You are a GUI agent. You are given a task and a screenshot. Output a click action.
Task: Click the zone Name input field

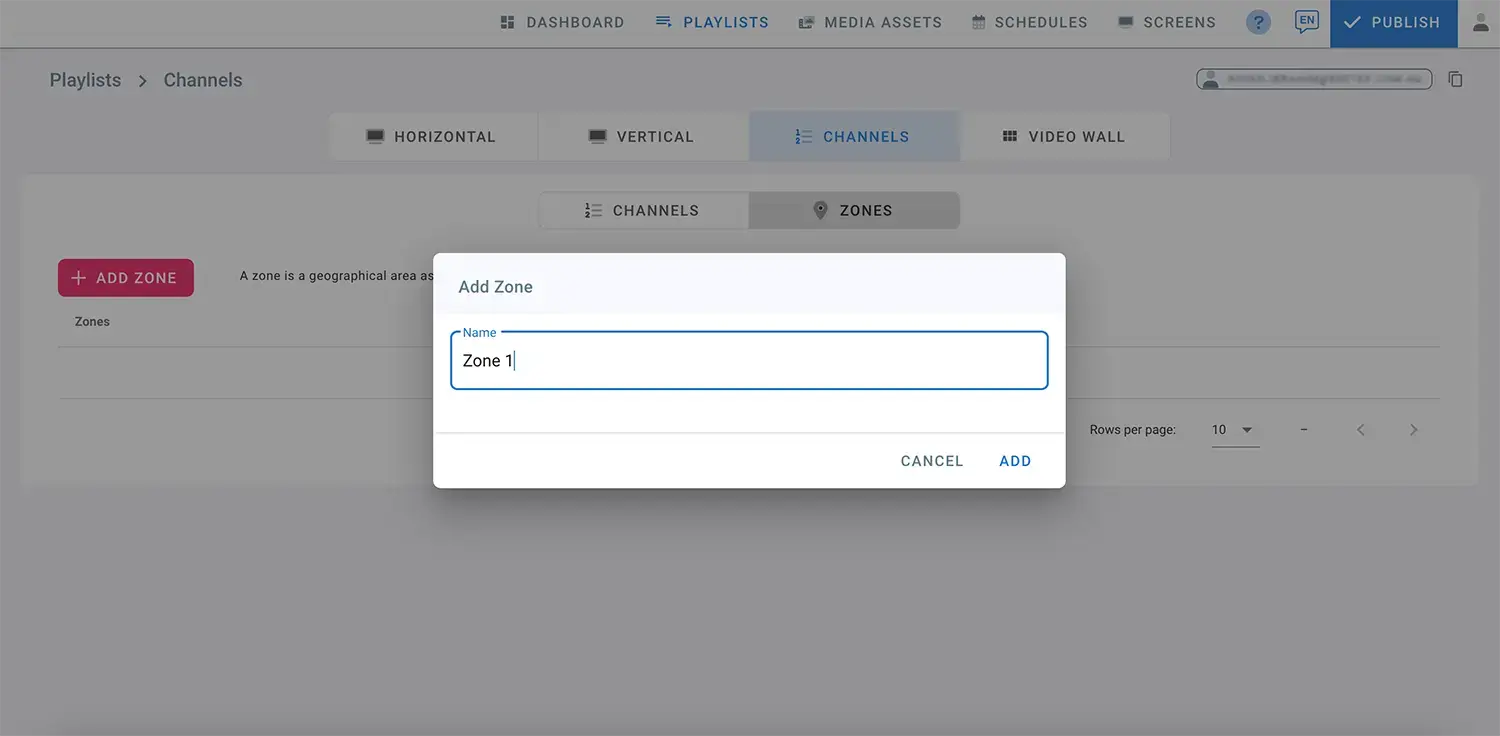point(749,361)
